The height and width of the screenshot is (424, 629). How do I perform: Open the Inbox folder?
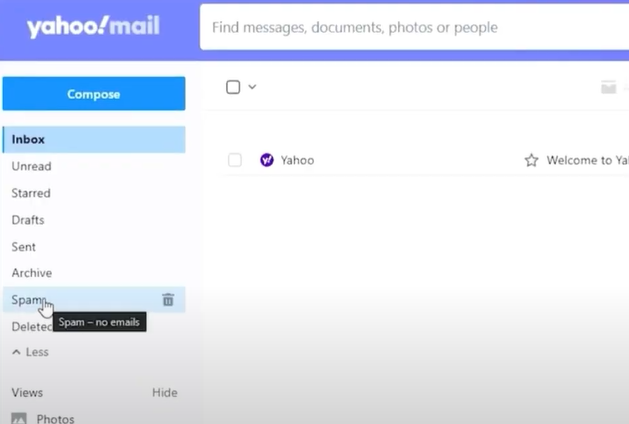point(94,140)
